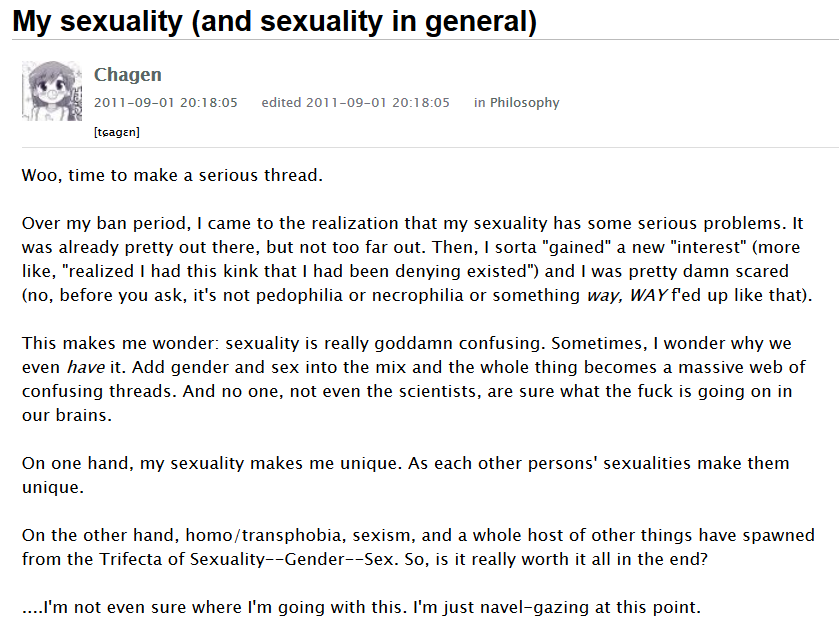The height and width of the screenshot is (634, 839).
Task: Click the original post timestamp 2011-09-01 20:18:05
Action: coord(166,102)
